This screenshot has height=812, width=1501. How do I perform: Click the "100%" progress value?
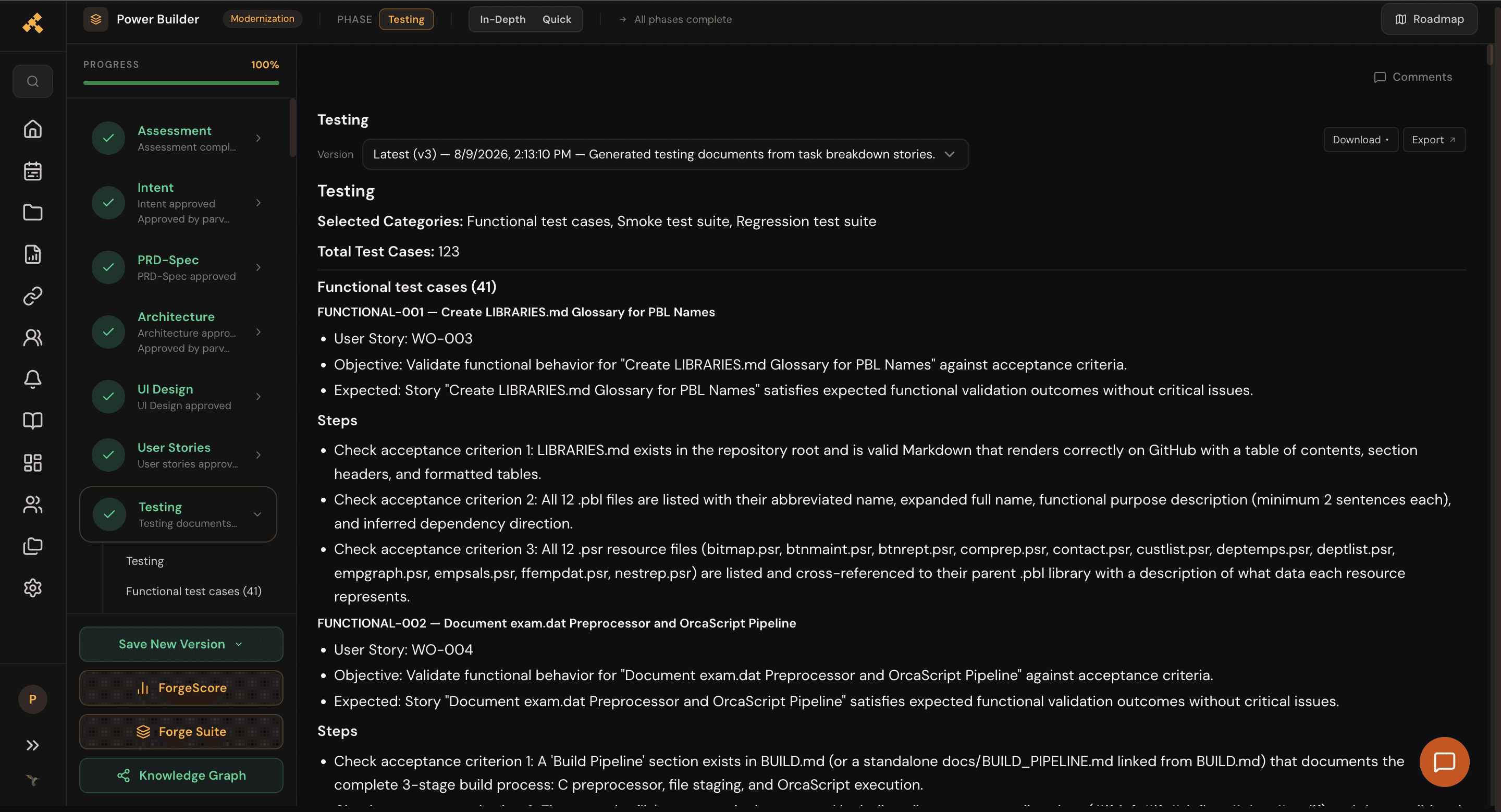pyautogui.click(x=265, y=65)
